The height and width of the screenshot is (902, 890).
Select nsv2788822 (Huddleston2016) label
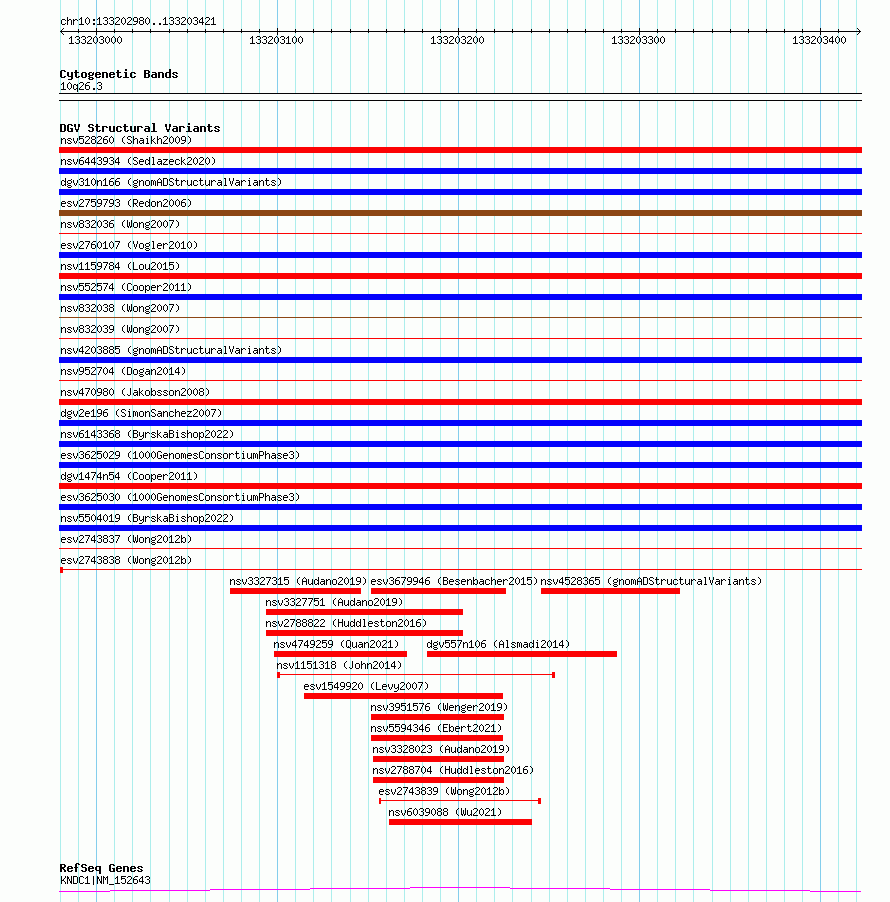(346, 623)
